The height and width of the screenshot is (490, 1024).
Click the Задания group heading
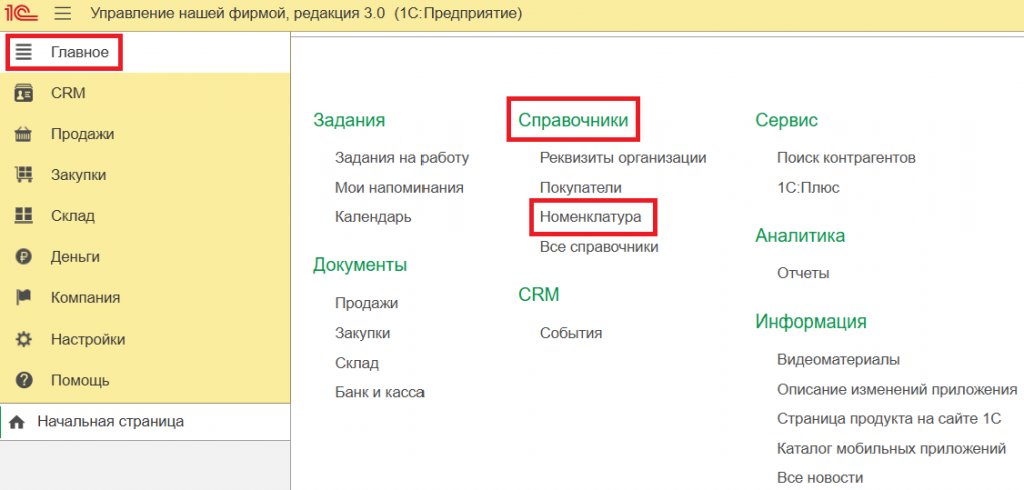coord(349,120)
